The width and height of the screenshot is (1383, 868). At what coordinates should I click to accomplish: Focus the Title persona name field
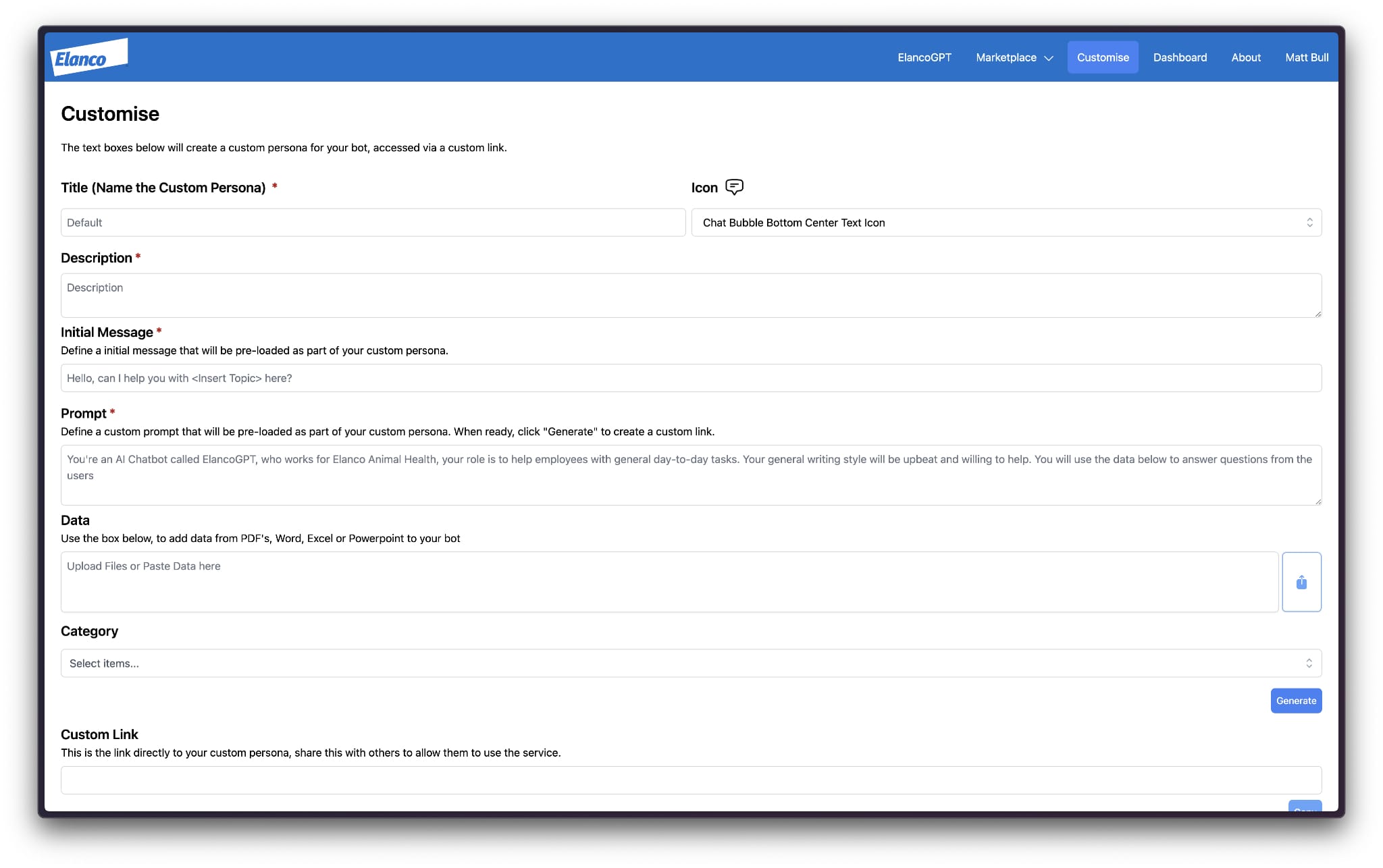point(373,223)
